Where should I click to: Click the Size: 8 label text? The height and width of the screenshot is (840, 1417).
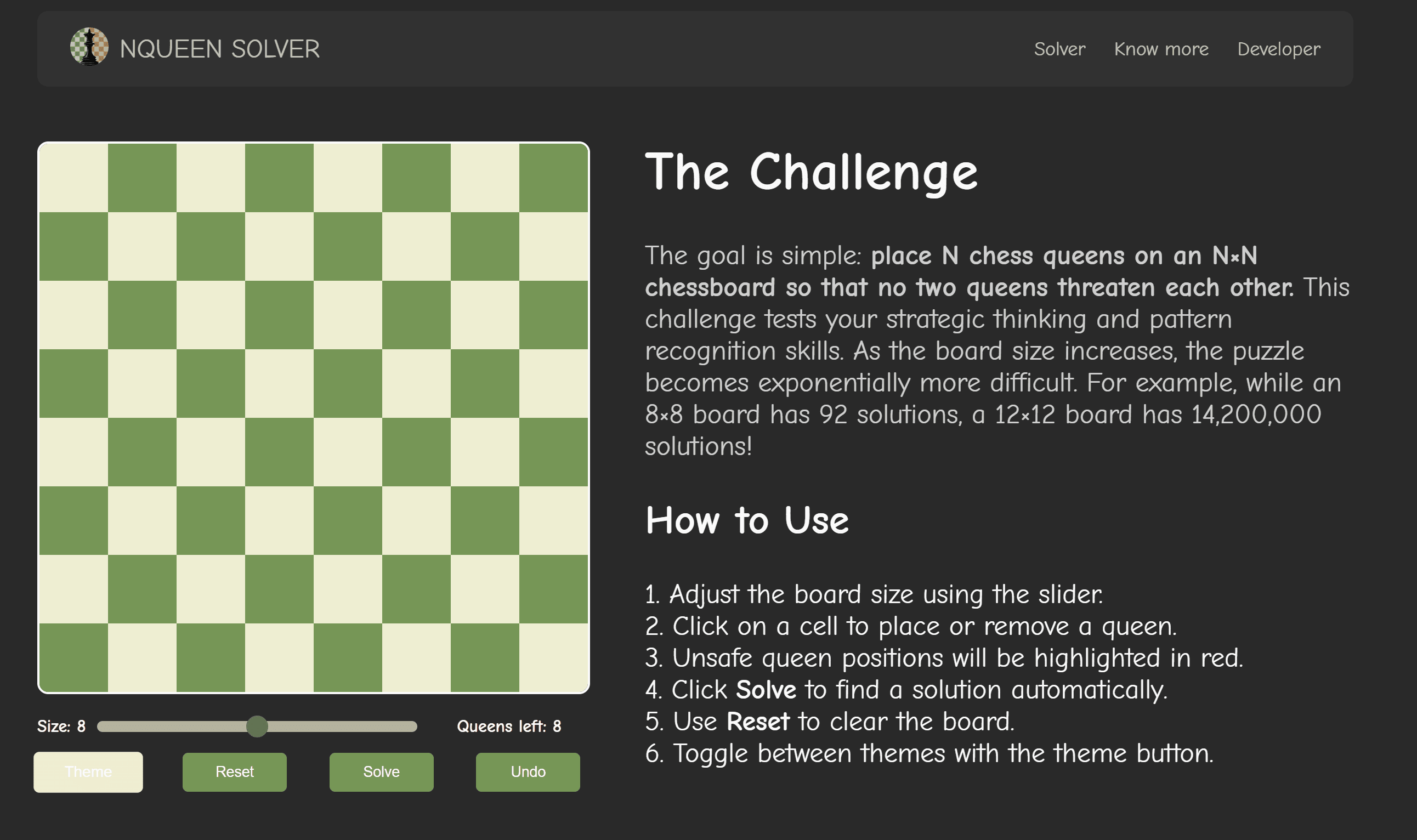(x=61, y=726)
